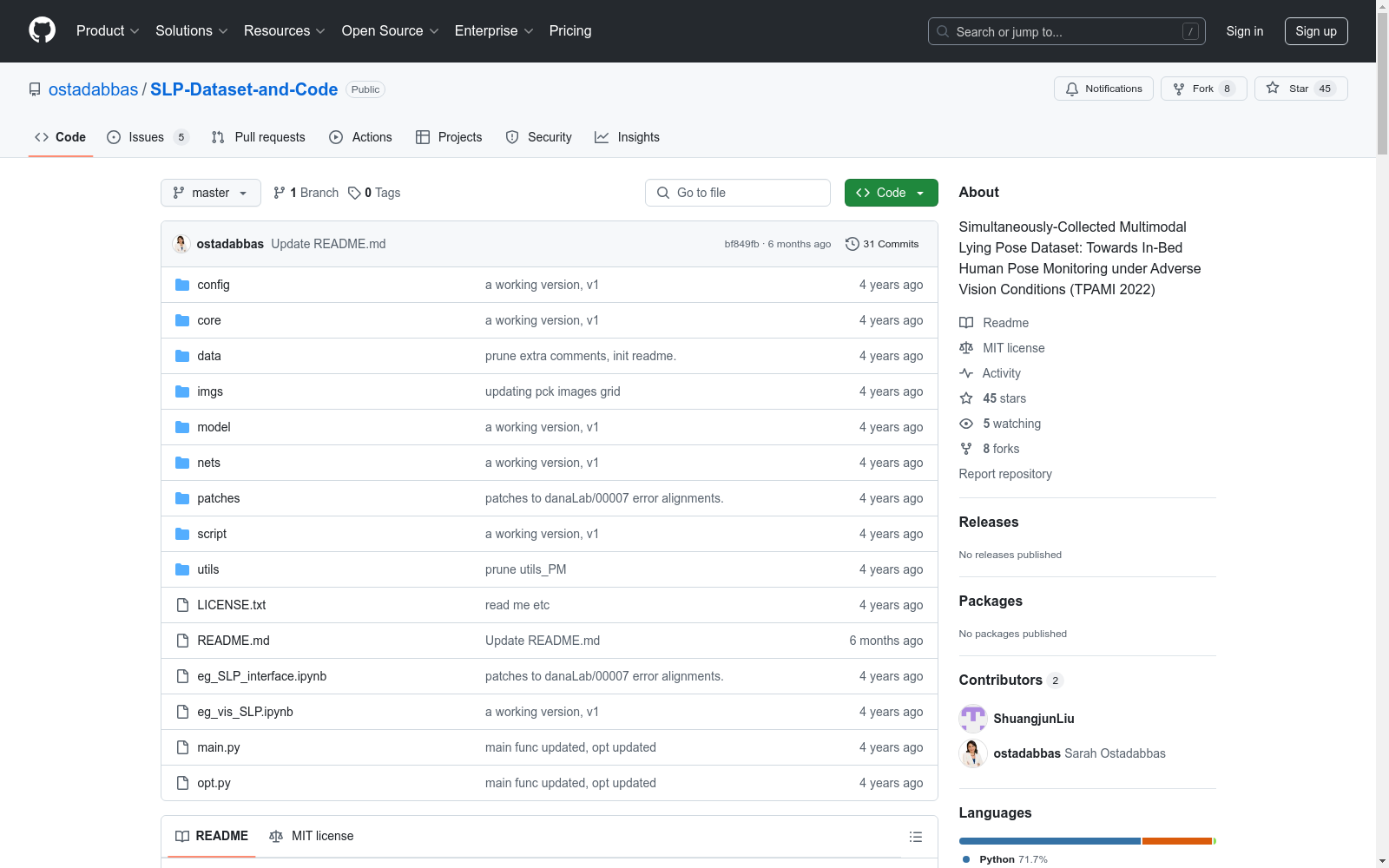The width and height of the screenshot is (1389, 868).
Task: Switch to the MIT license tab
Action: [x=312, y=836]
